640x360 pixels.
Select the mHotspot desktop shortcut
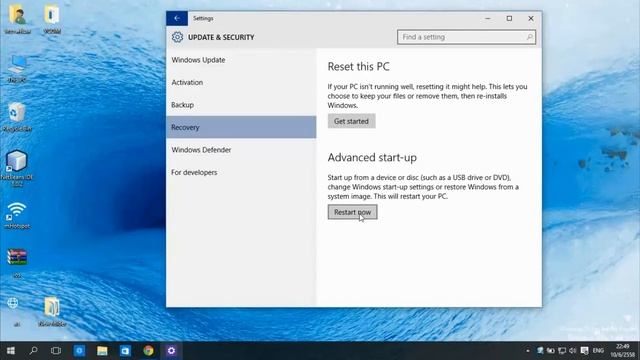click(x=17, y=216)
